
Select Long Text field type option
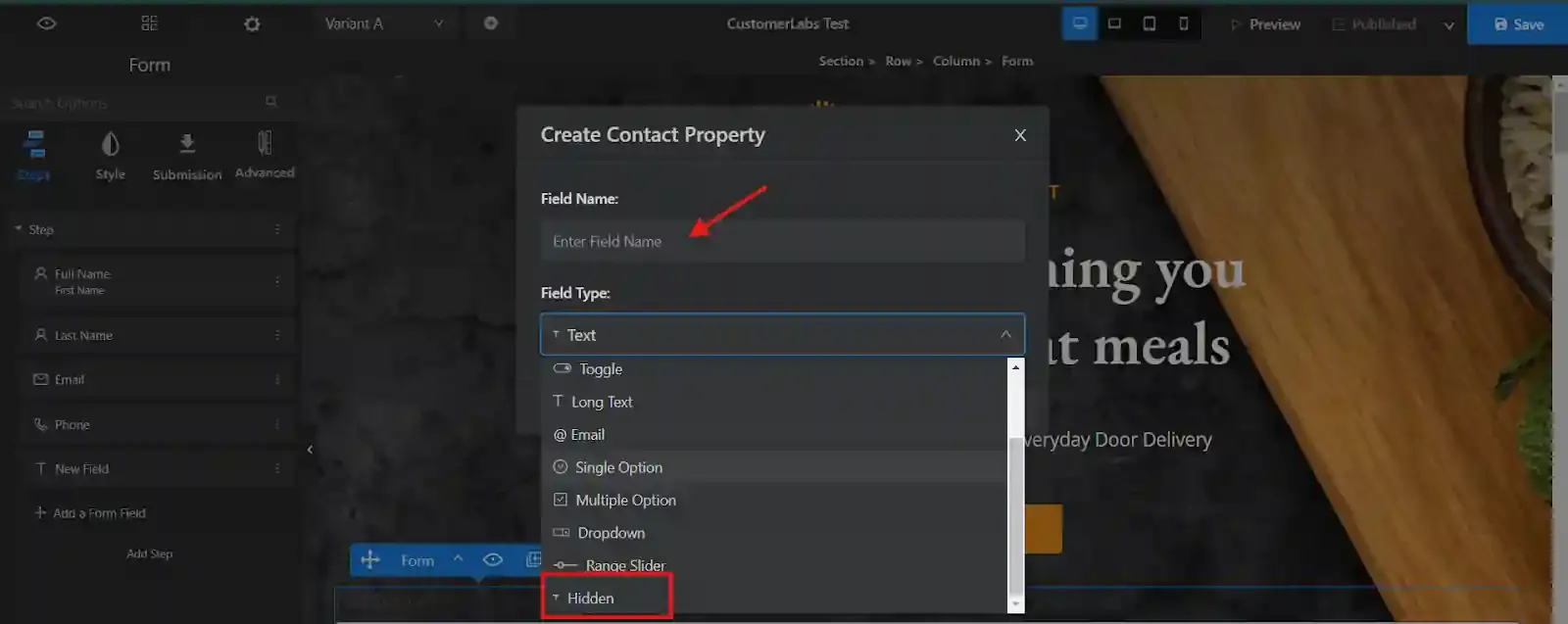[x=775, y=402]
